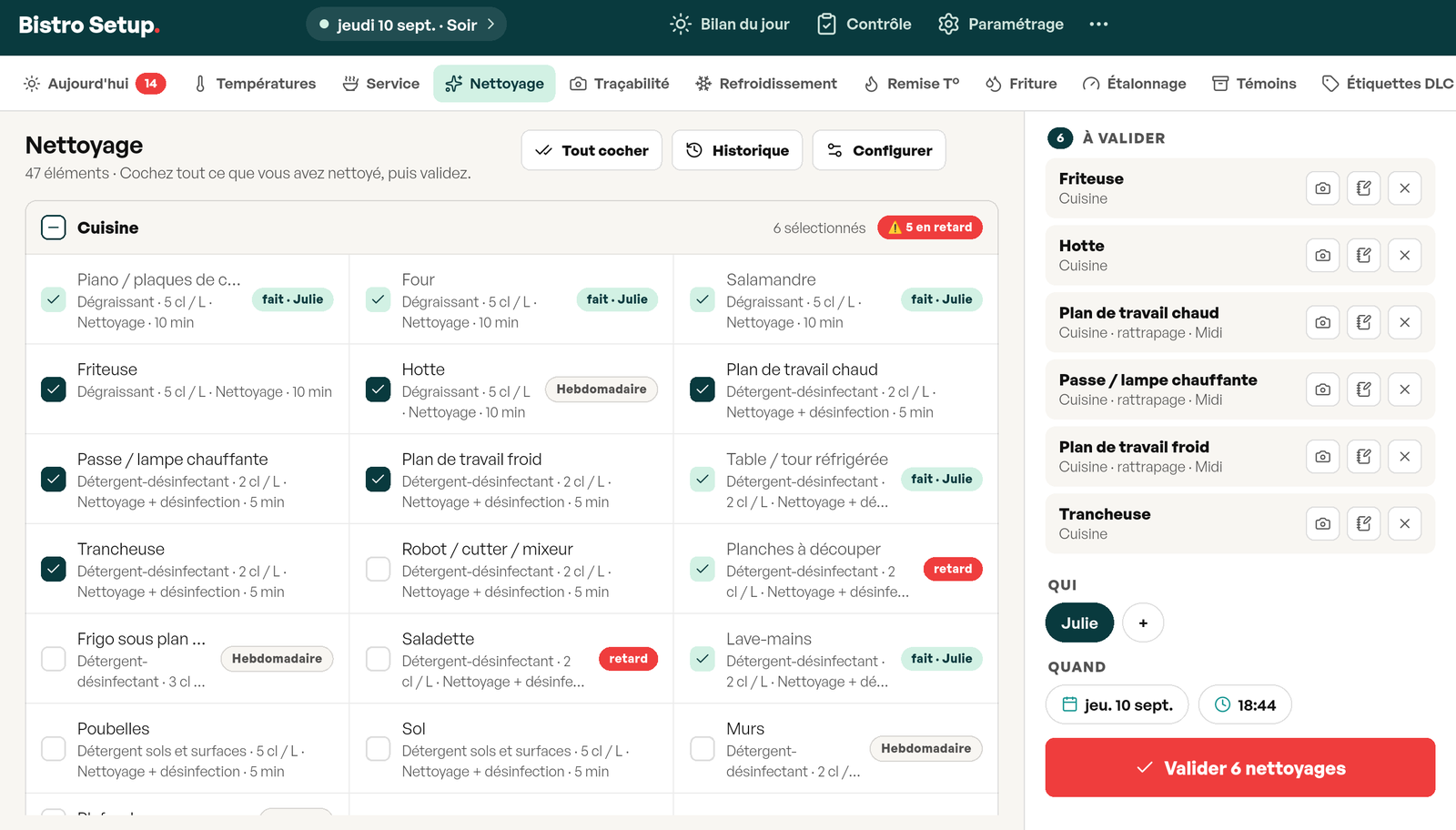Open Configurer settings
Screen dimensions: 1456x830
click(x=879, y=150)
